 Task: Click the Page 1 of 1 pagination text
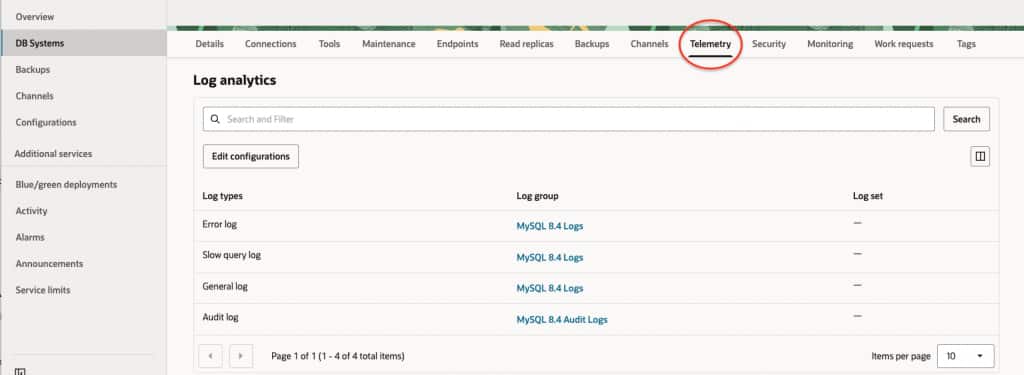tap(338, 356)
